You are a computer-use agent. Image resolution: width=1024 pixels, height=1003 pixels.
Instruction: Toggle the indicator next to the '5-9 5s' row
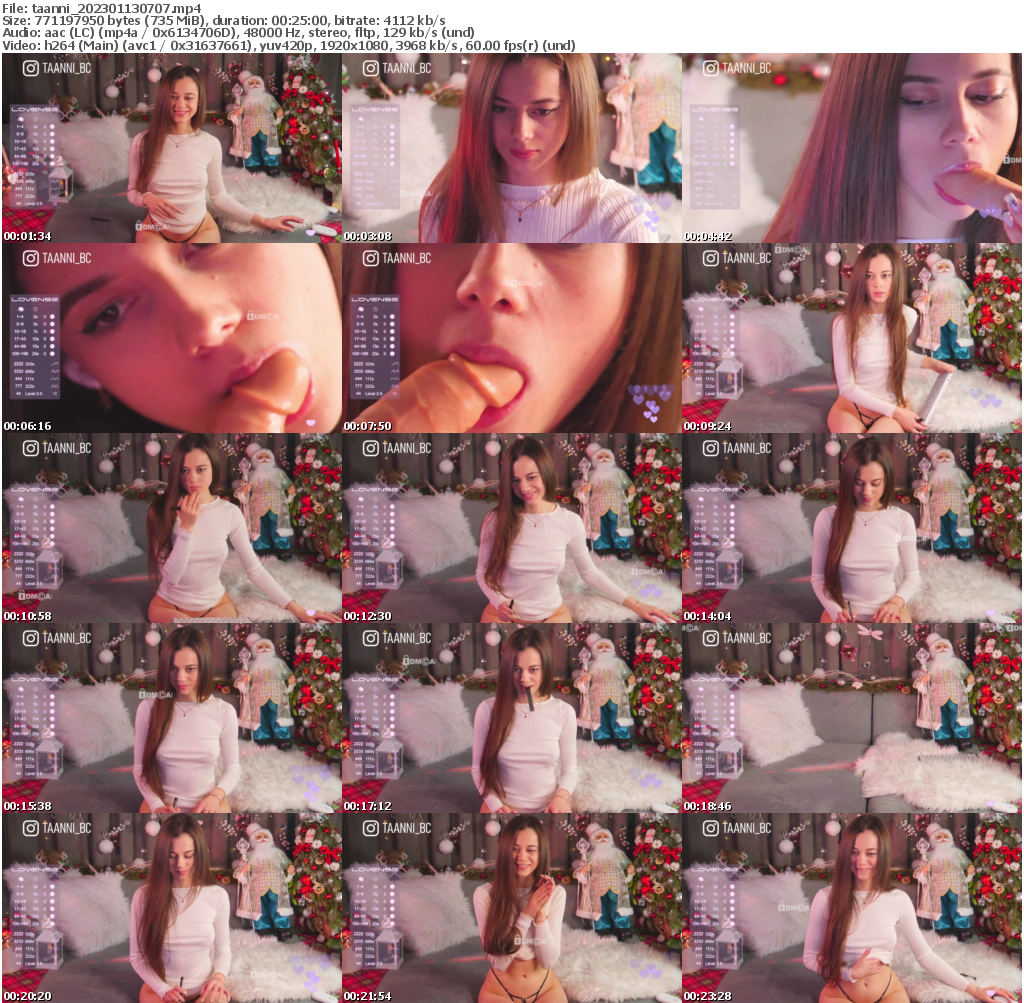click(x=52, y=134)
